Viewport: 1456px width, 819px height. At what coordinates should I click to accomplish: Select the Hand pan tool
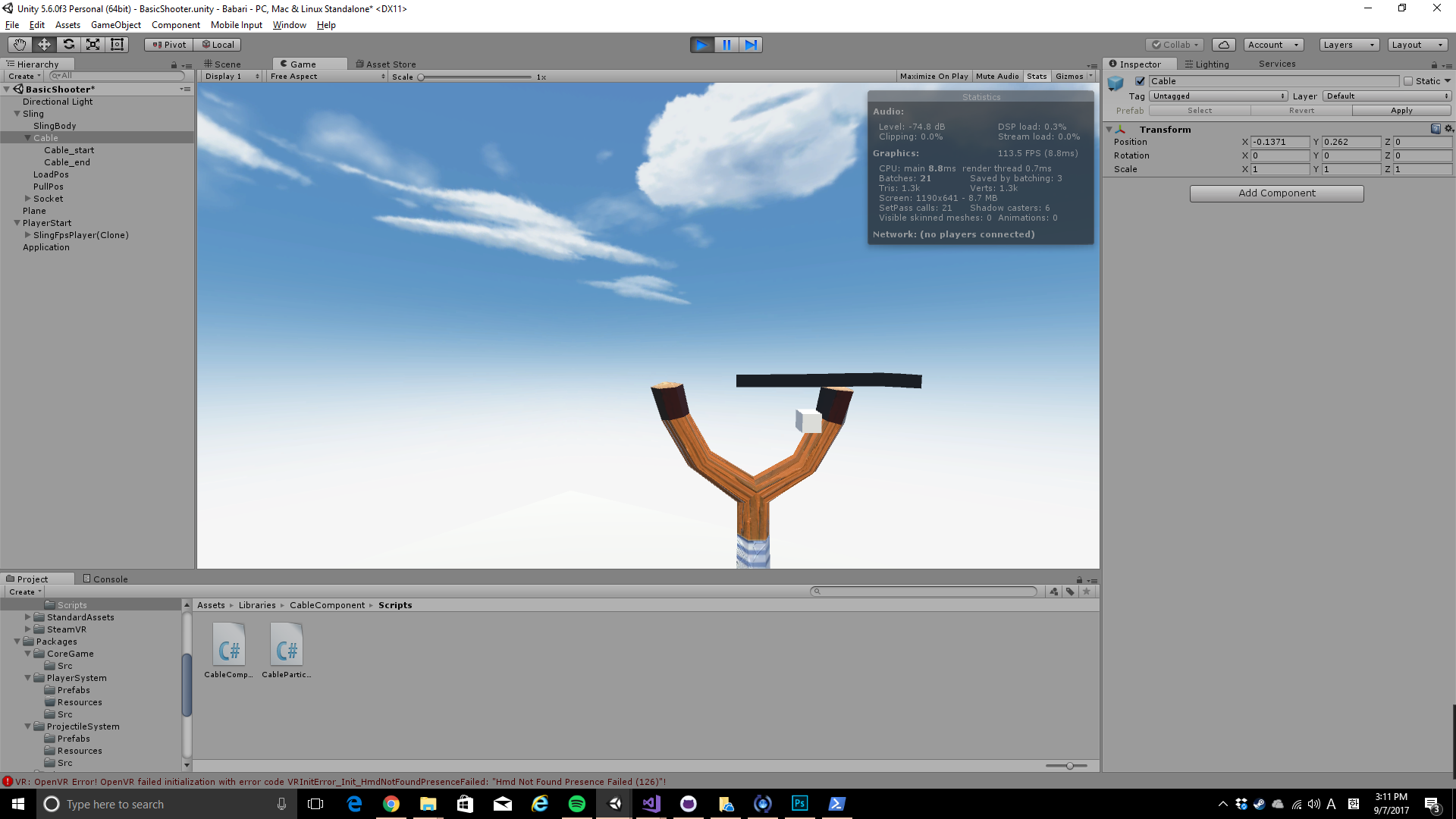click(18, 44)
